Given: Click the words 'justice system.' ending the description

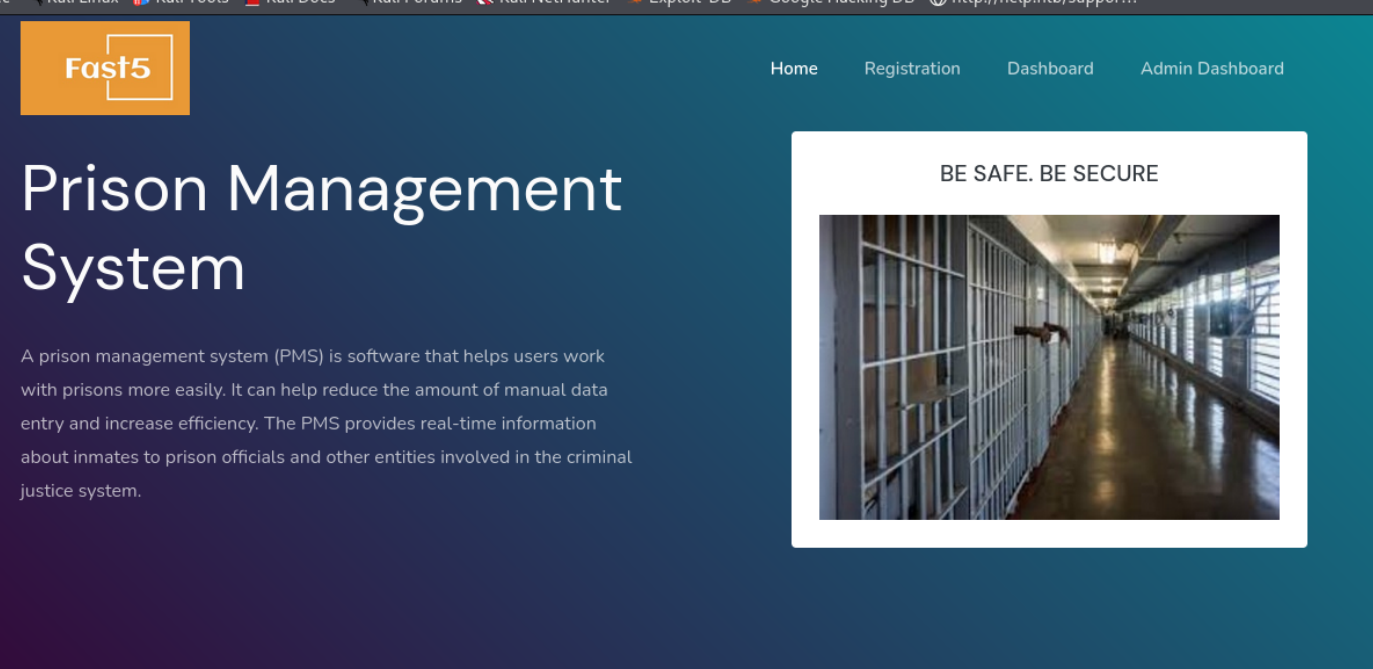Looking at the screenshot, I should point(81,491).
